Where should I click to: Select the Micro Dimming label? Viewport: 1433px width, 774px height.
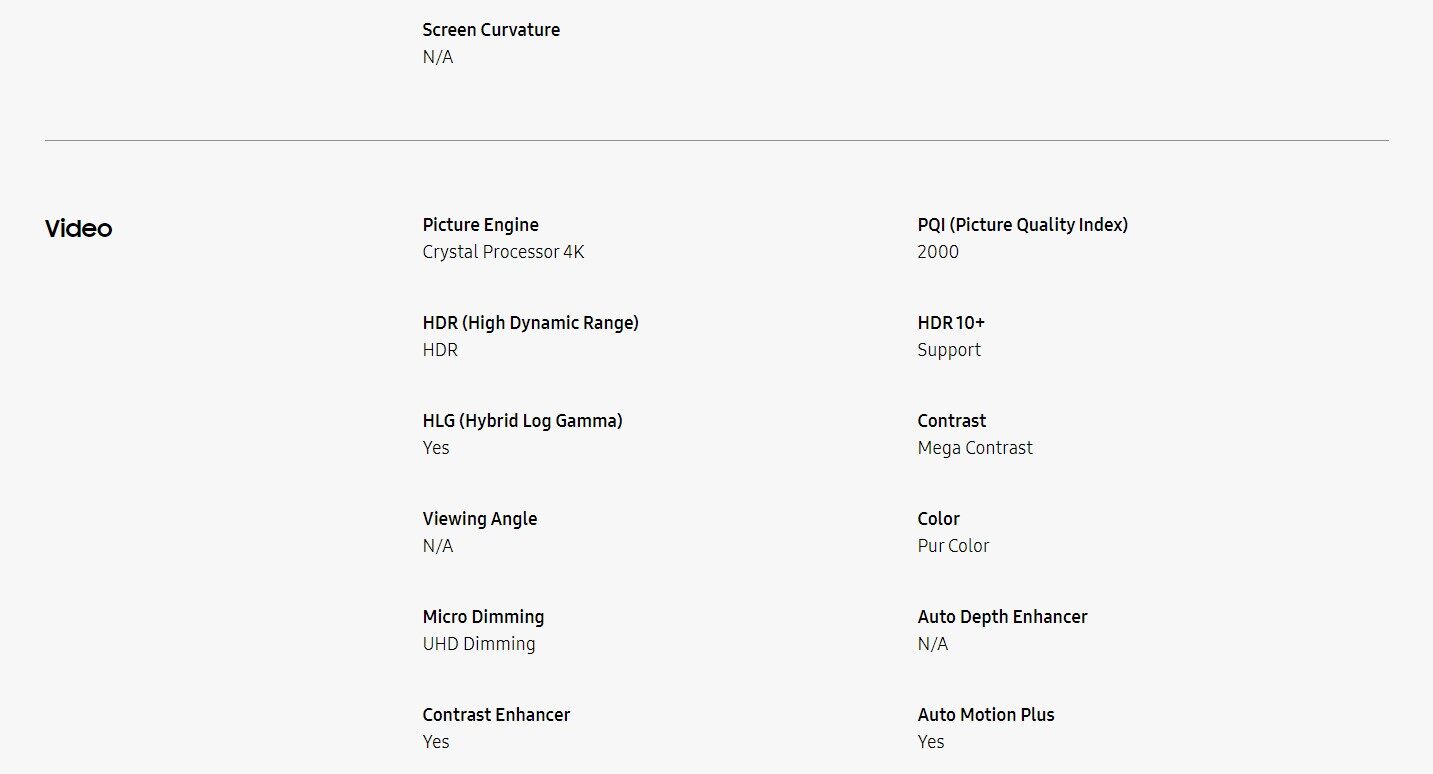pyautogui.click(x=483, y=617)
